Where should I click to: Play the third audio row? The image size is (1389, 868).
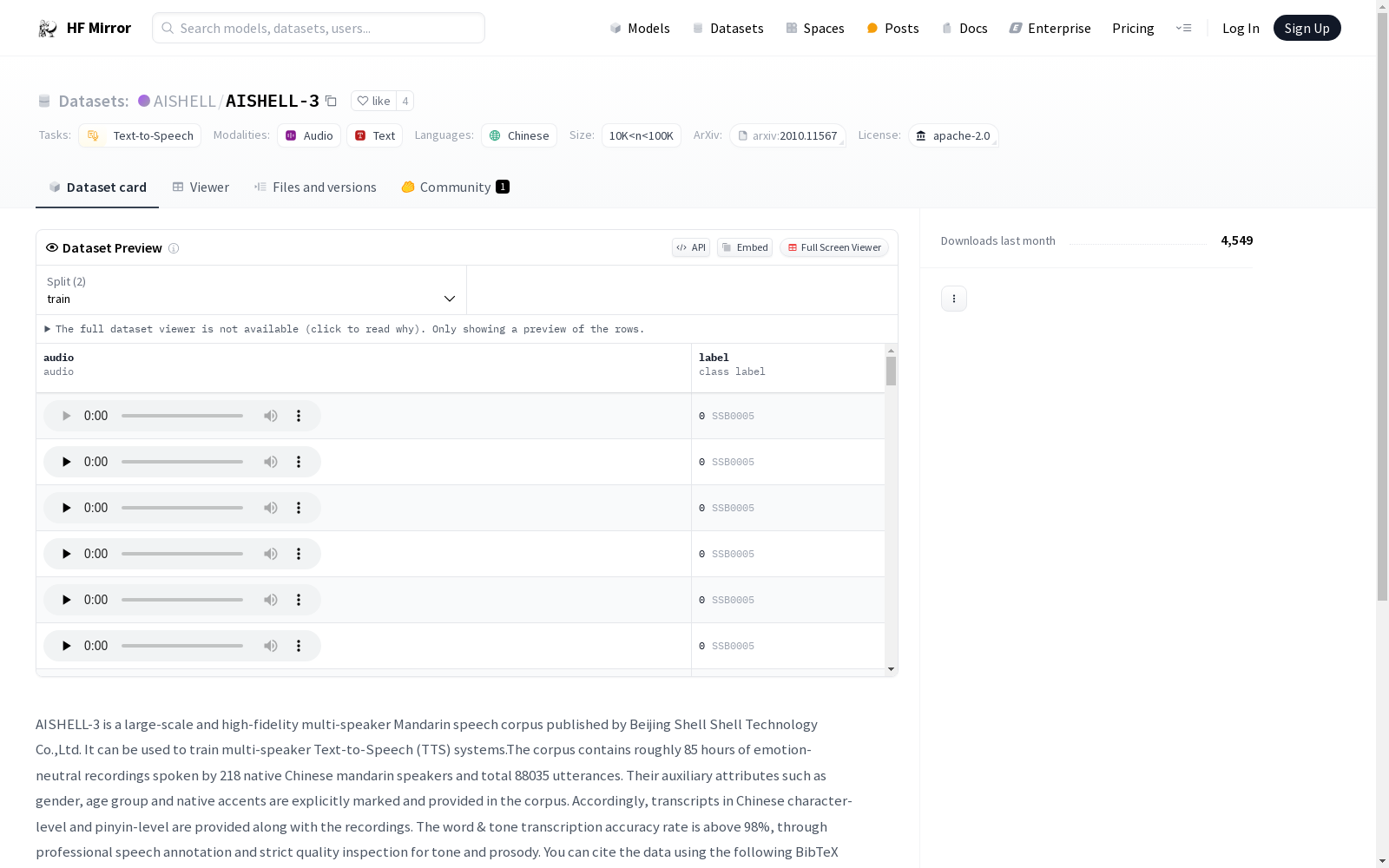pyautogui.click(x=66, y=508)
